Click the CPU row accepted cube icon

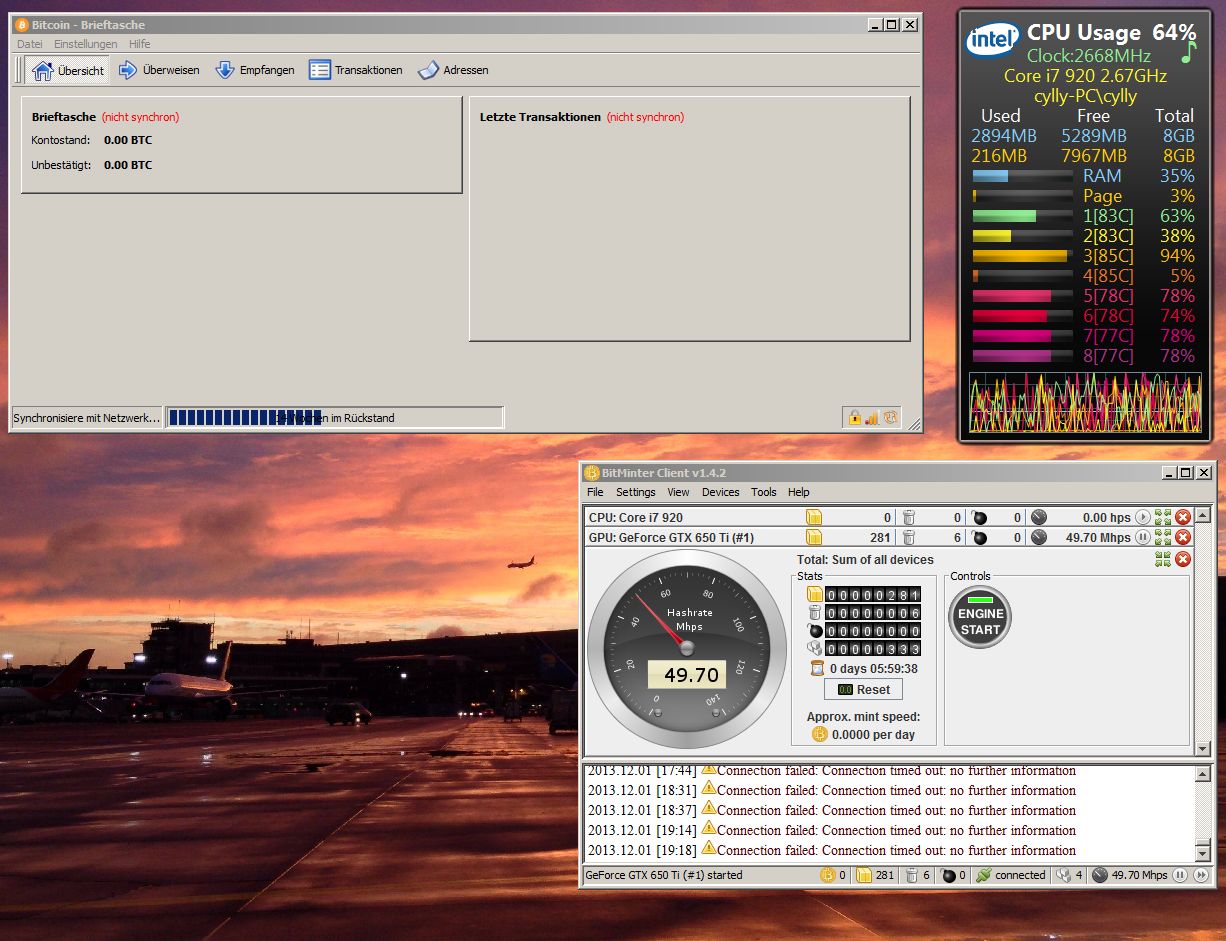(814, 517)
